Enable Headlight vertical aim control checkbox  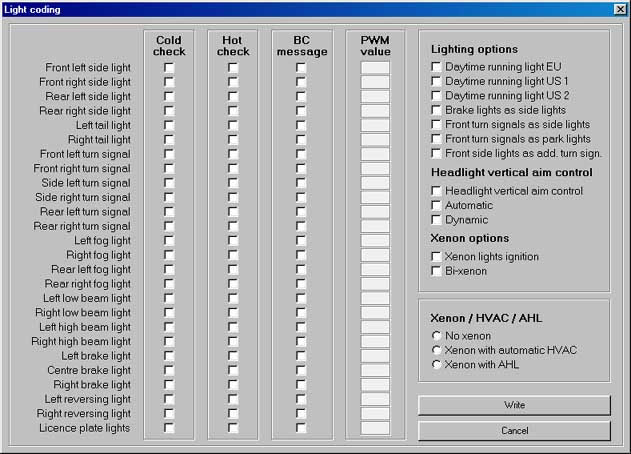coord(436,191)
